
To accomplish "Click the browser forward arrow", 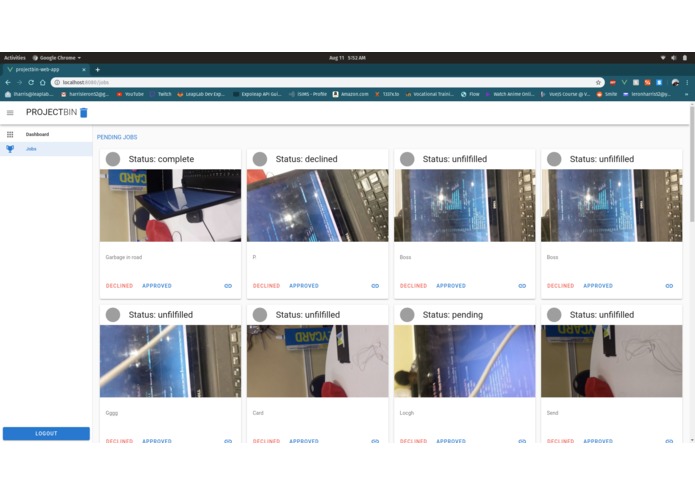I will (20, 82).
